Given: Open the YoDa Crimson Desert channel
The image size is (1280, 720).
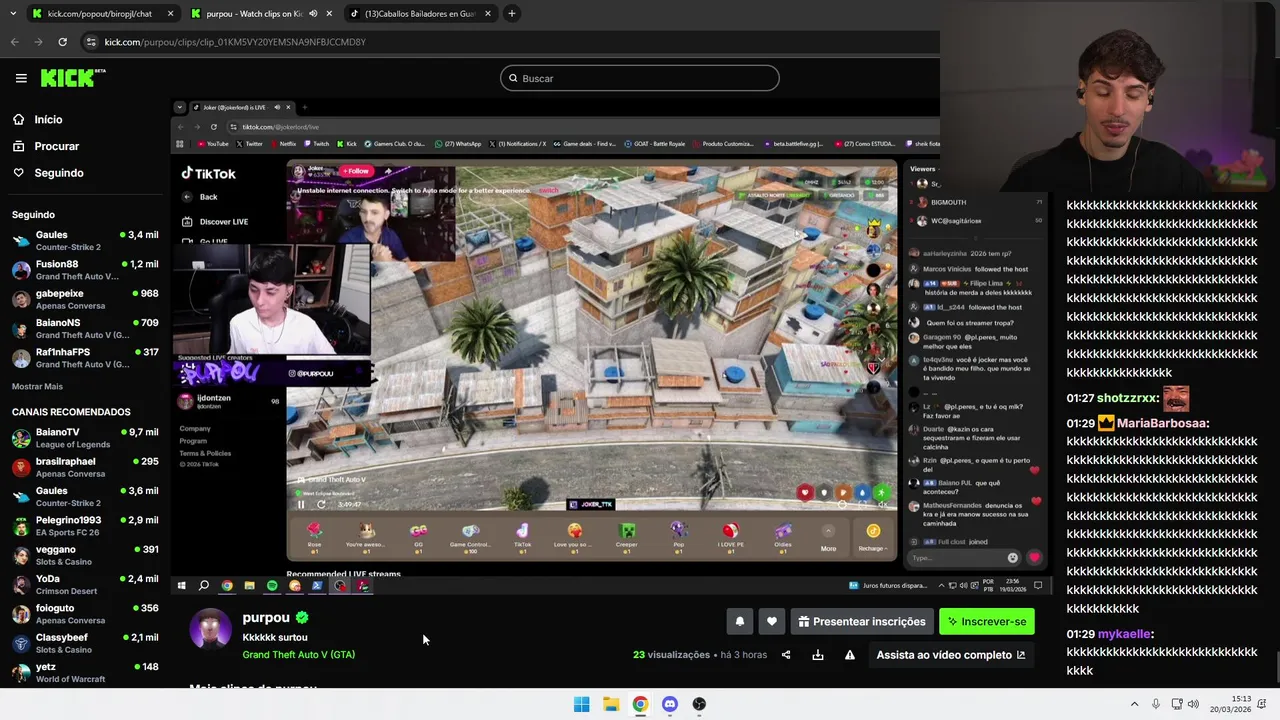Looking at the screenshot, I should click(x=85, y=584).
